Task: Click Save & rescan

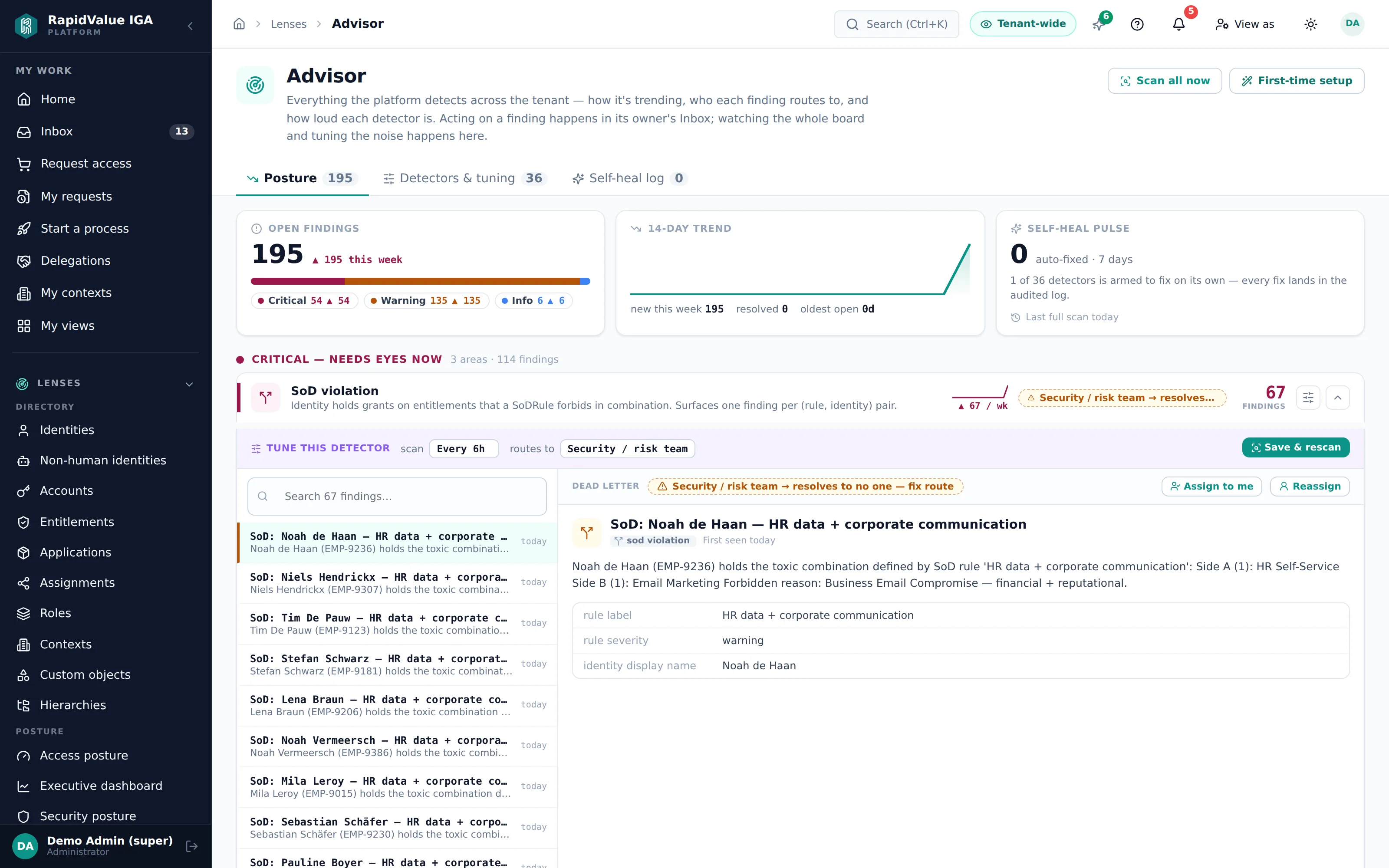Action: click(x=1295, y=447)
